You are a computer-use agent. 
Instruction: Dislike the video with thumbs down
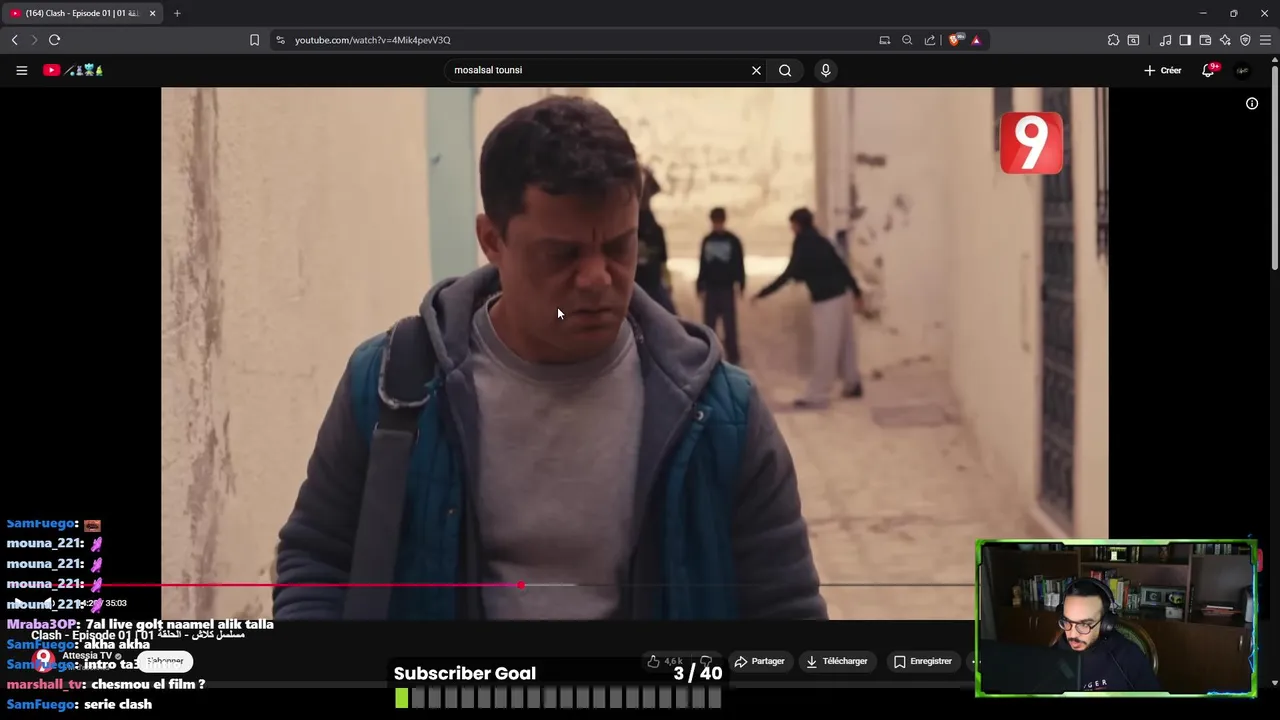706,661
